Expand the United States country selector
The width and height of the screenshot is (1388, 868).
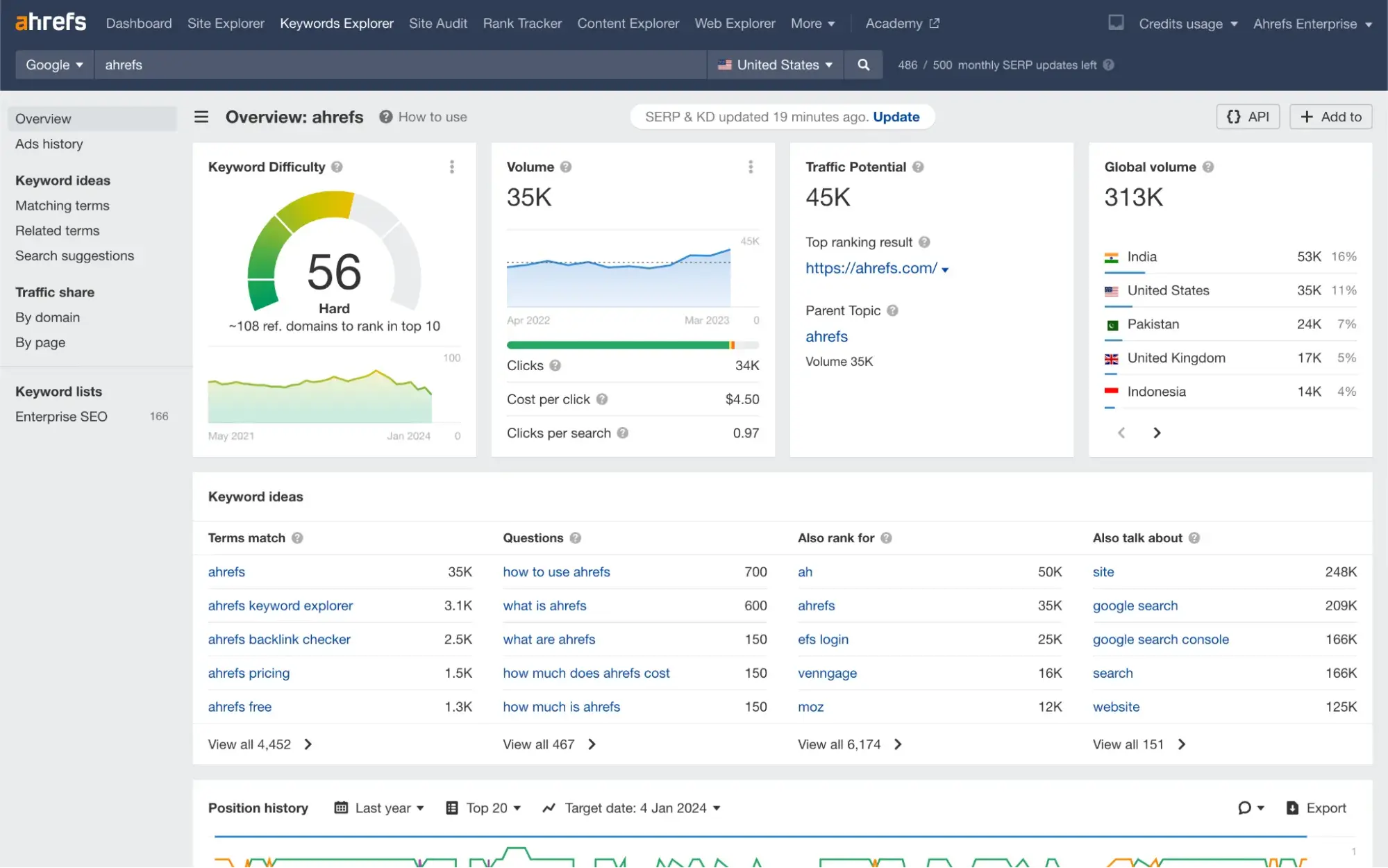(774, 65)
